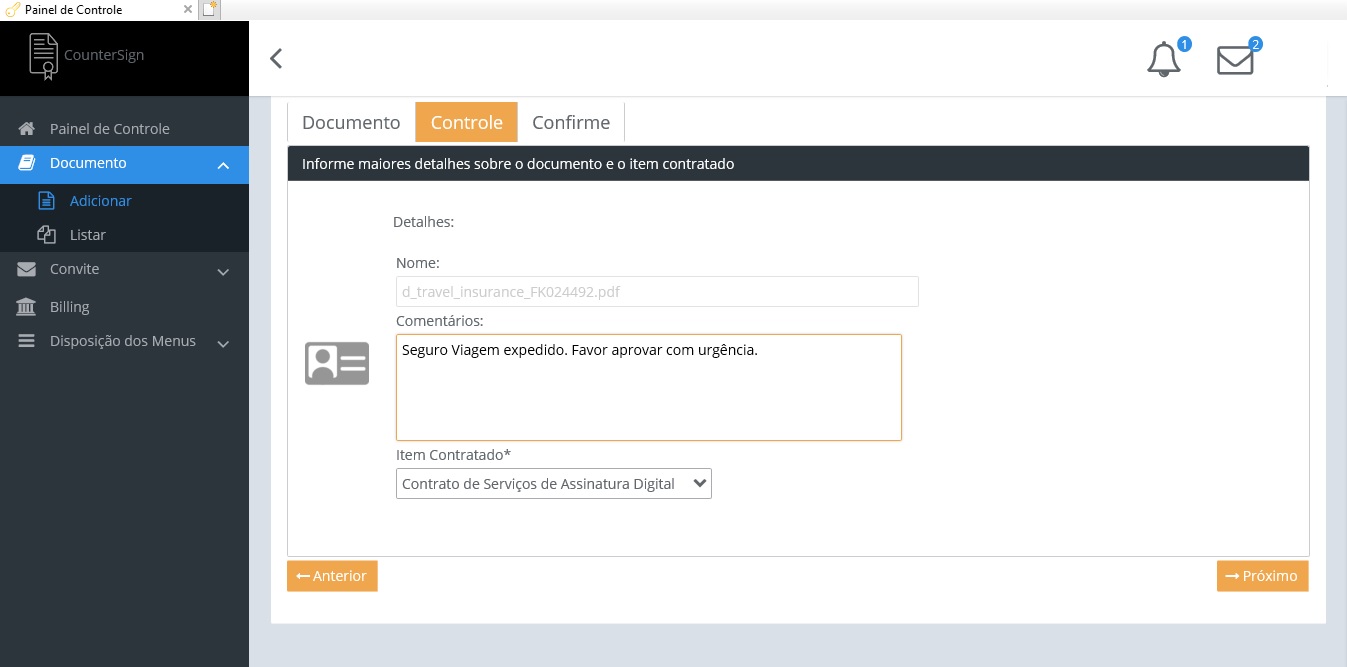Click the notification bell icon
The height and width of the screenshot is (667, 1347).
(x=1163, y=60)
